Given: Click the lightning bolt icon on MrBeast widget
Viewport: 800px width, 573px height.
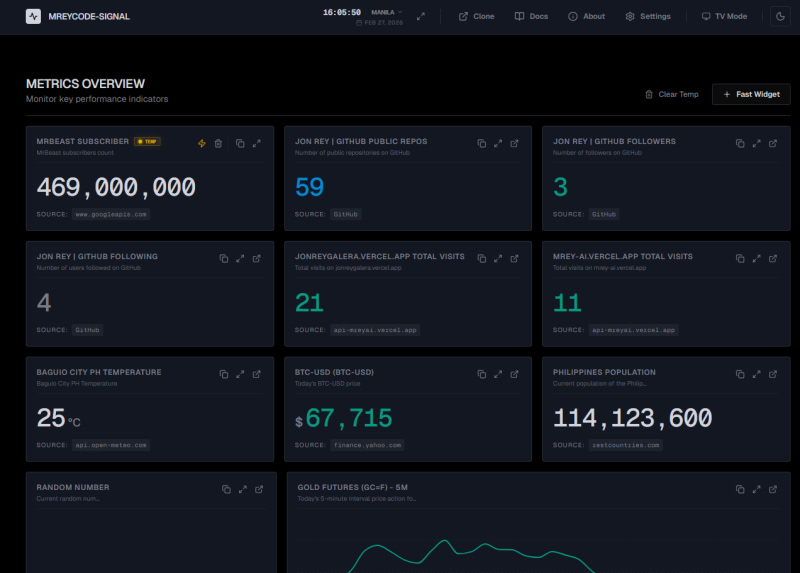Looking at the screenshot, I should [202, 143].
